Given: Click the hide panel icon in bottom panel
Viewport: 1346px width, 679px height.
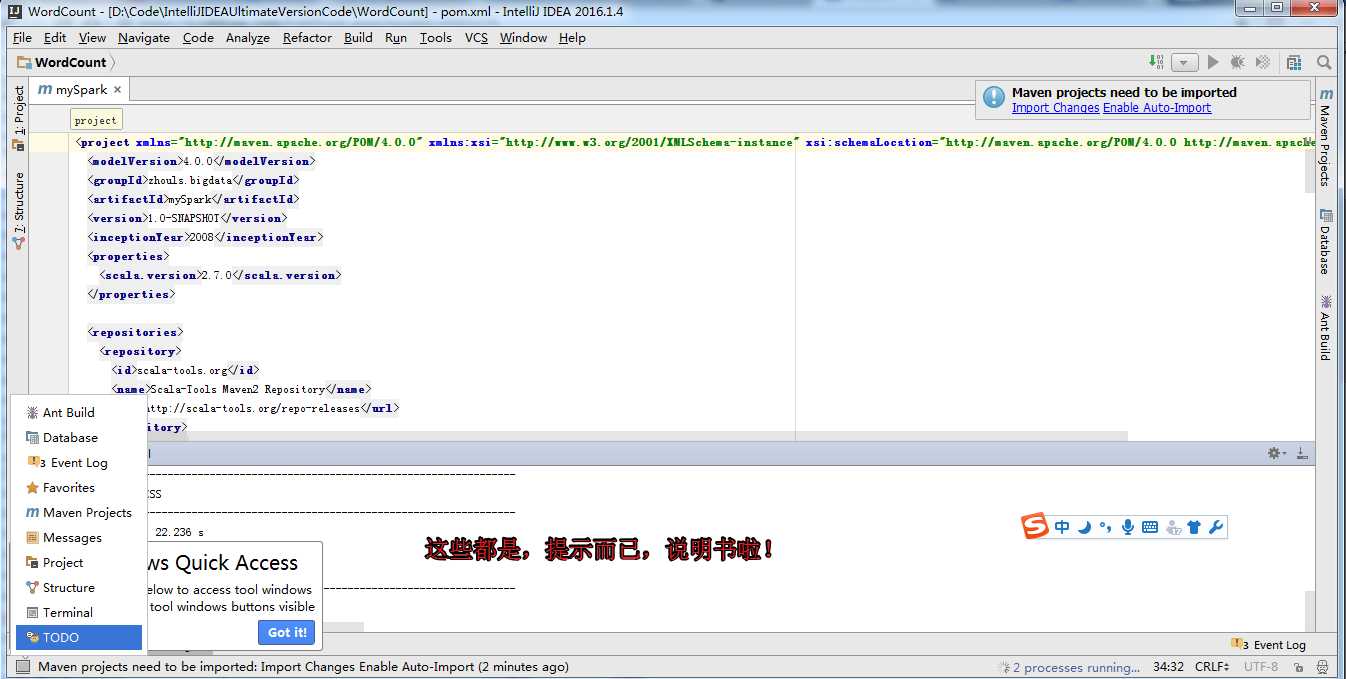Looking at the screenshot, I should coord(1301,453).
